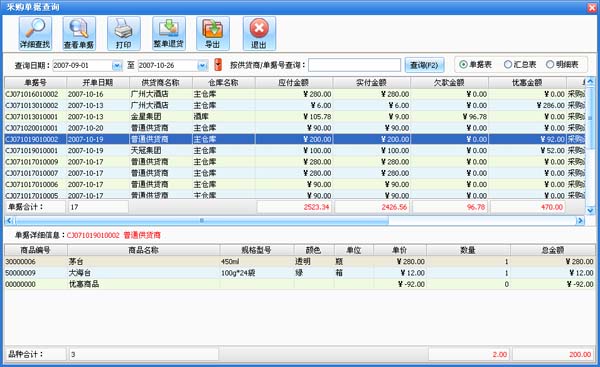Focus the supplier/order number search field

[354, 65]
